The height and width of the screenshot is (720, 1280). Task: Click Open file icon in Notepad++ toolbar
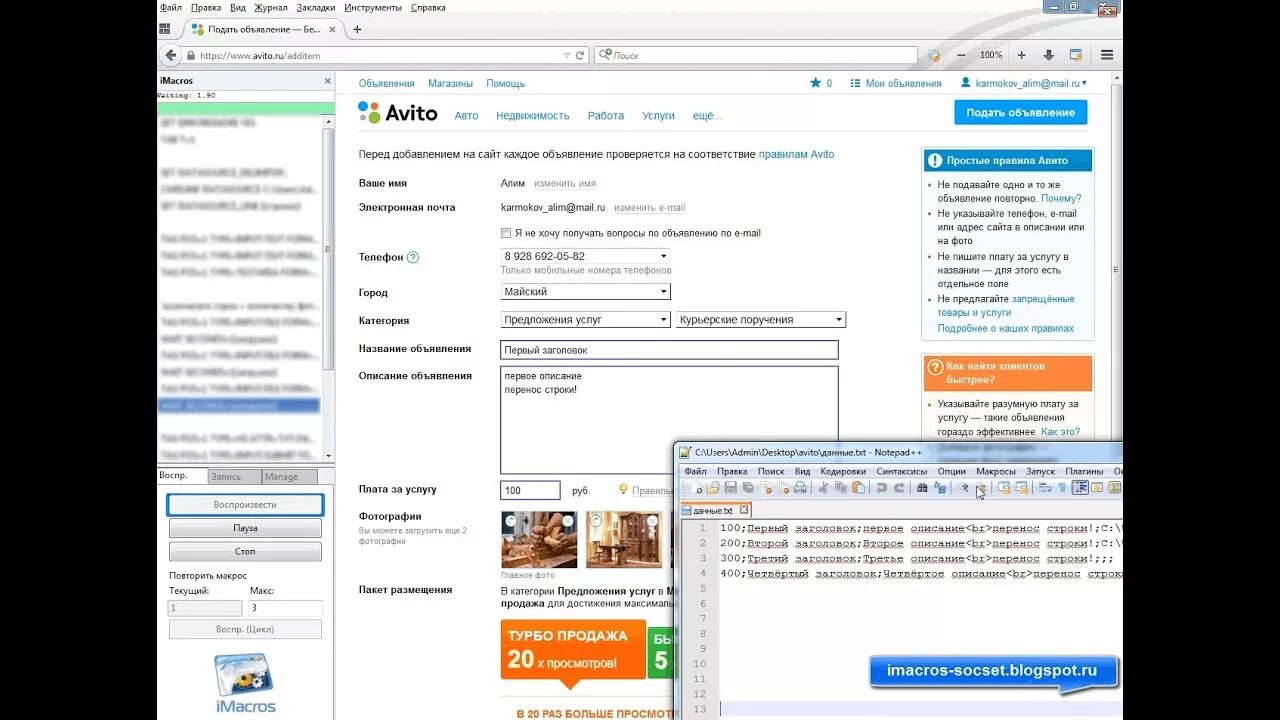tap(713, 488)
